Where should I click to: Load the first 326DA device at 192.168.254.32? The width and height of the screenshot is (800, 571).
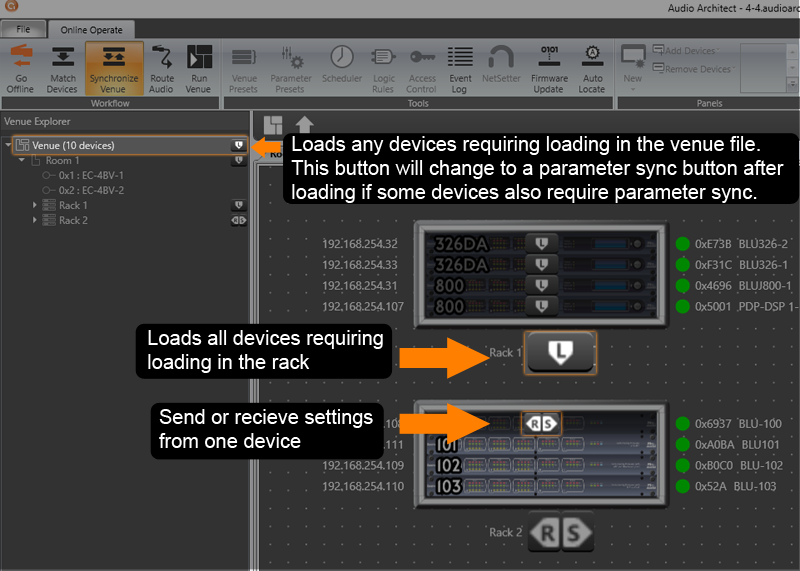[x=541, y=243]
